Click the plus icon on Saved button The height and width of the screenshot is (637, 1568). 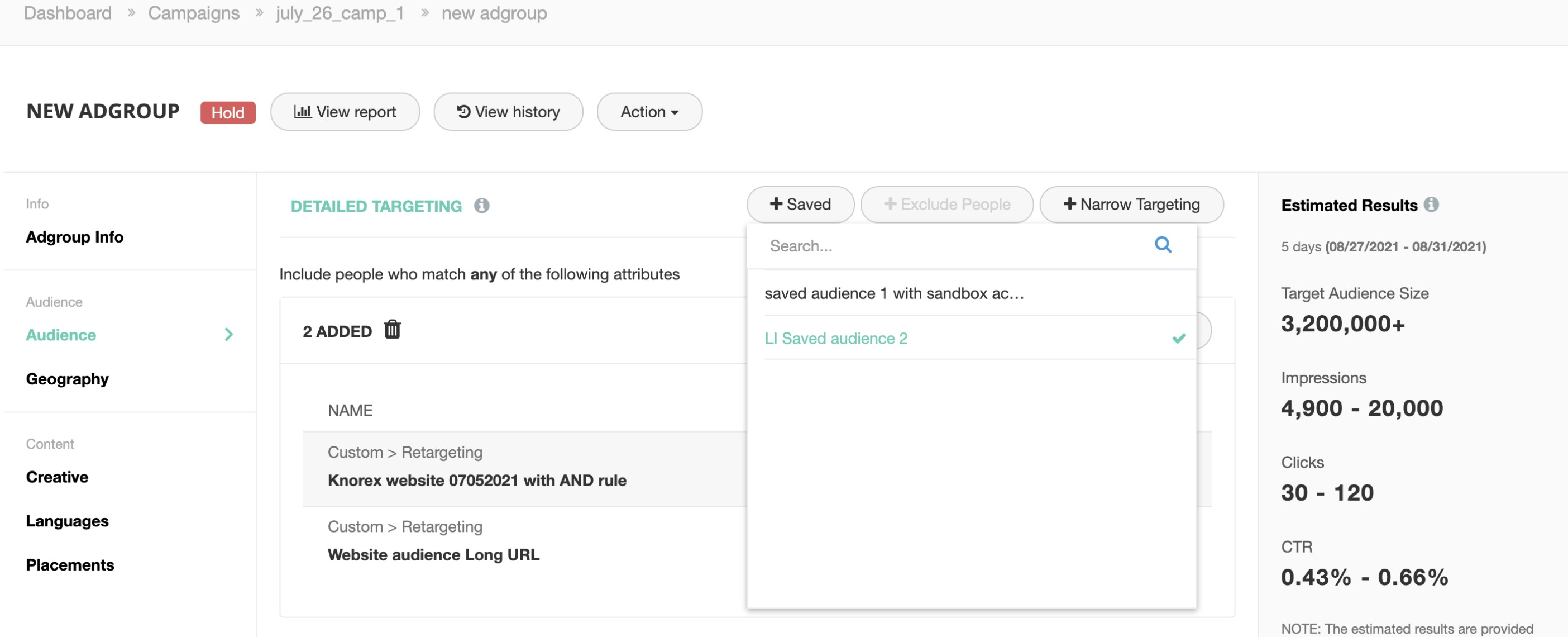click(x=776, y=204)
